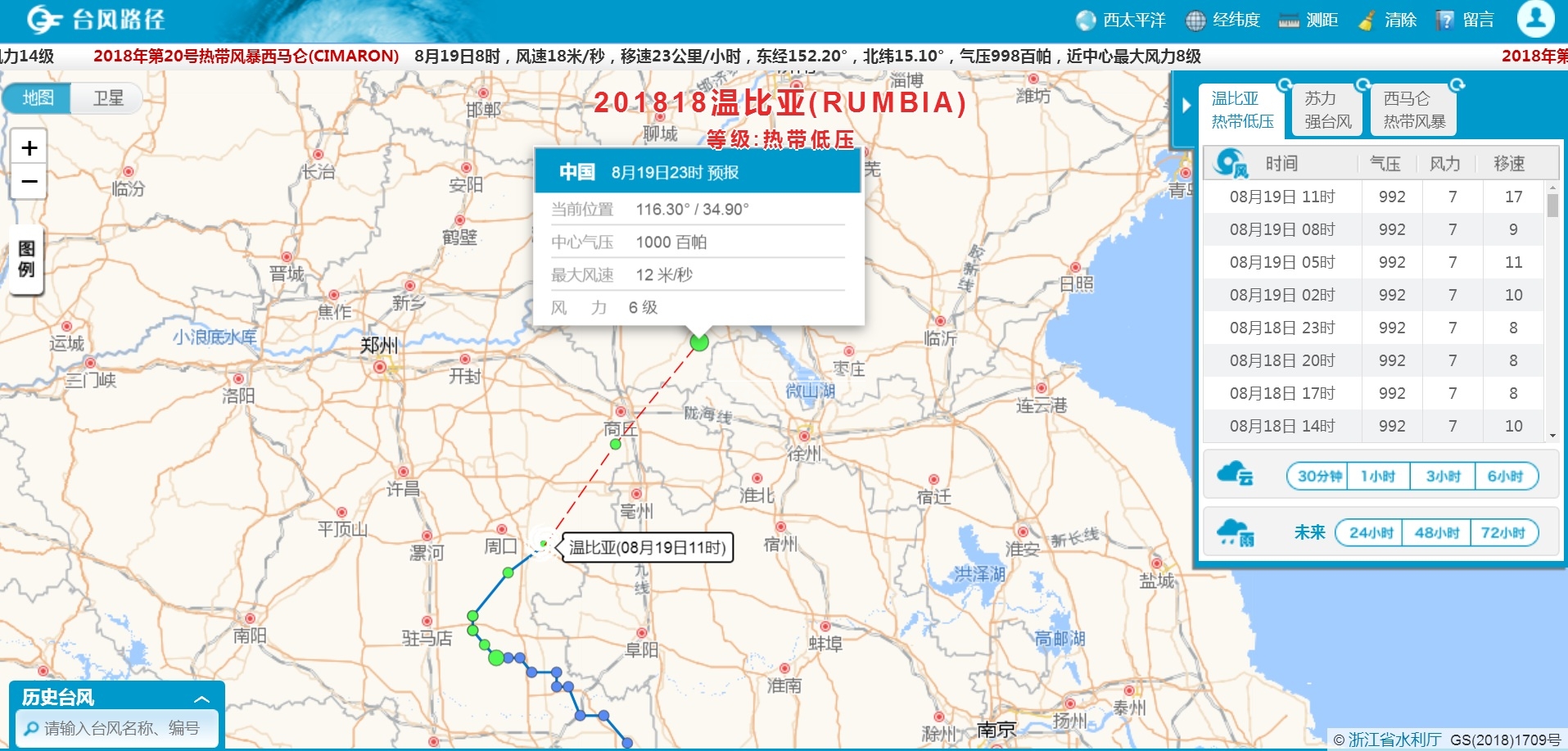Switch map to 卫星 satellite view

point(107,97)
